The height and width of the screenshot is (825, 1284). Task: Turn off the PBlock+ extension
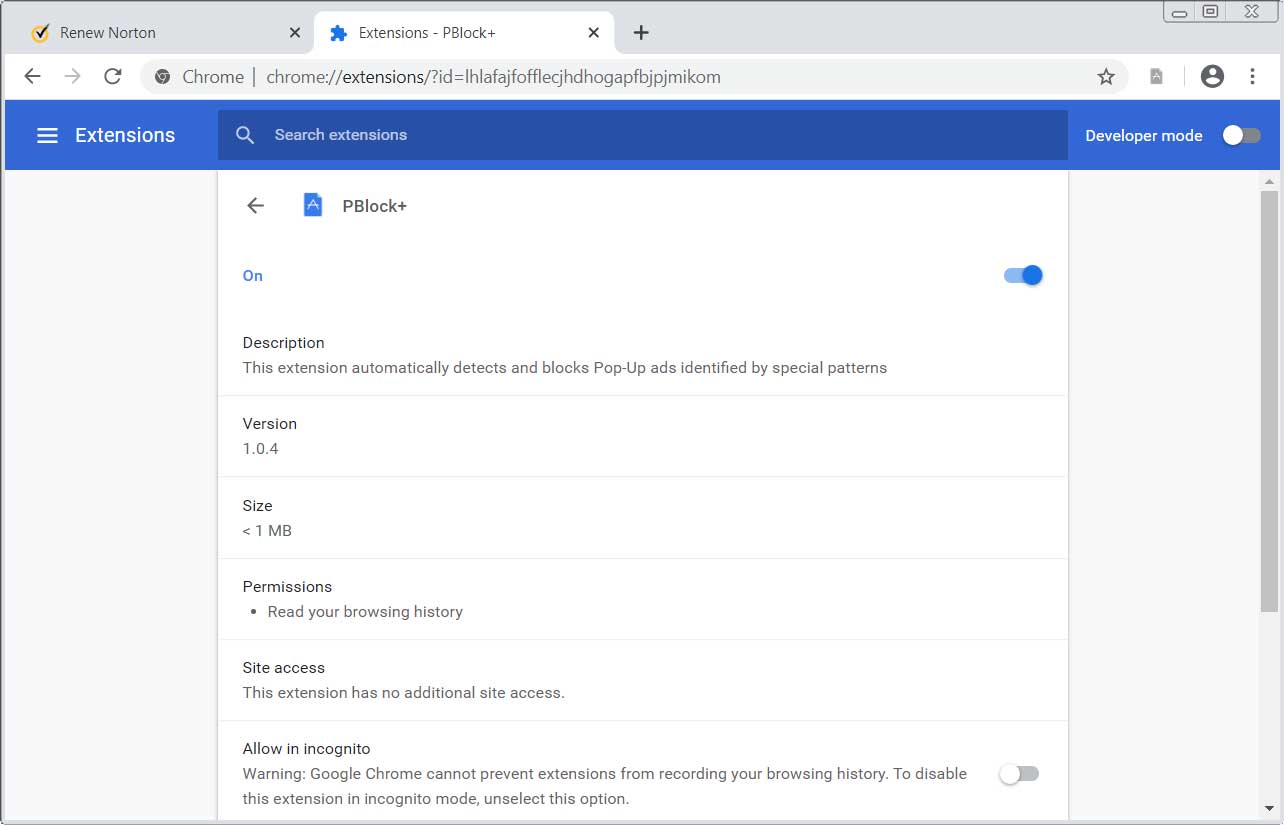click(1023, 275)
